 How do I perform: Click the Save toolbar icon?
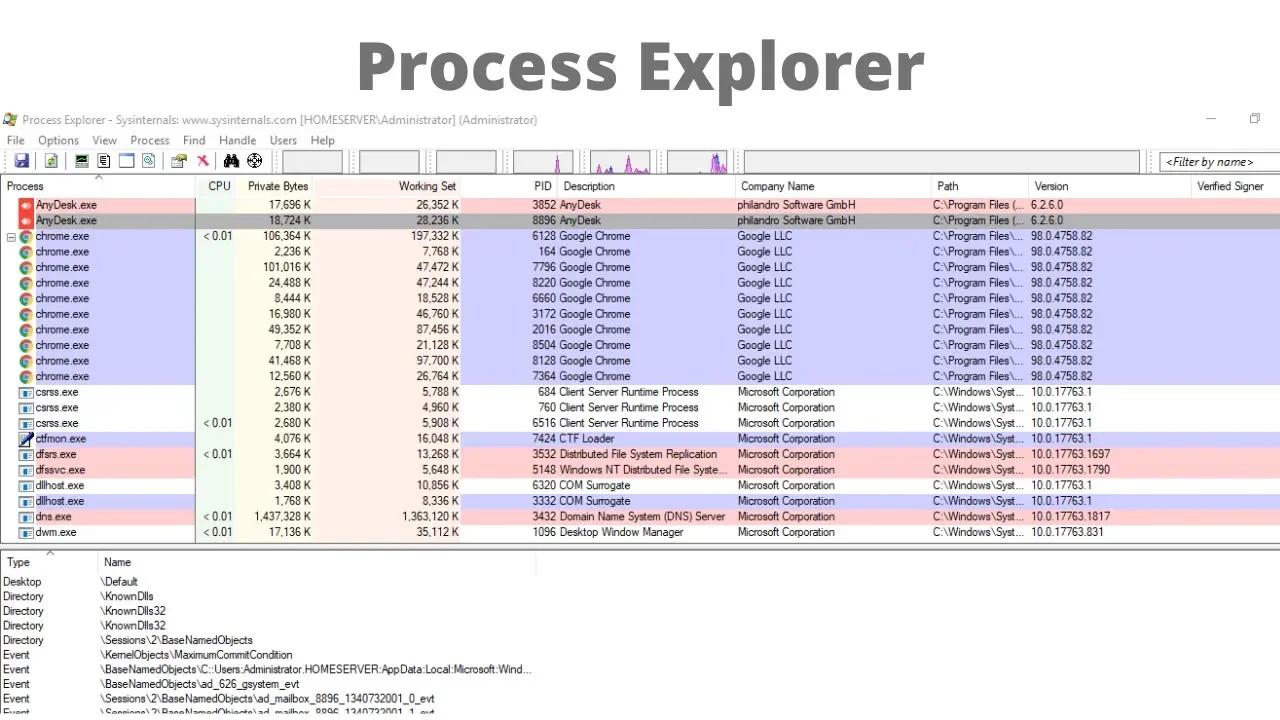(21, 161)
